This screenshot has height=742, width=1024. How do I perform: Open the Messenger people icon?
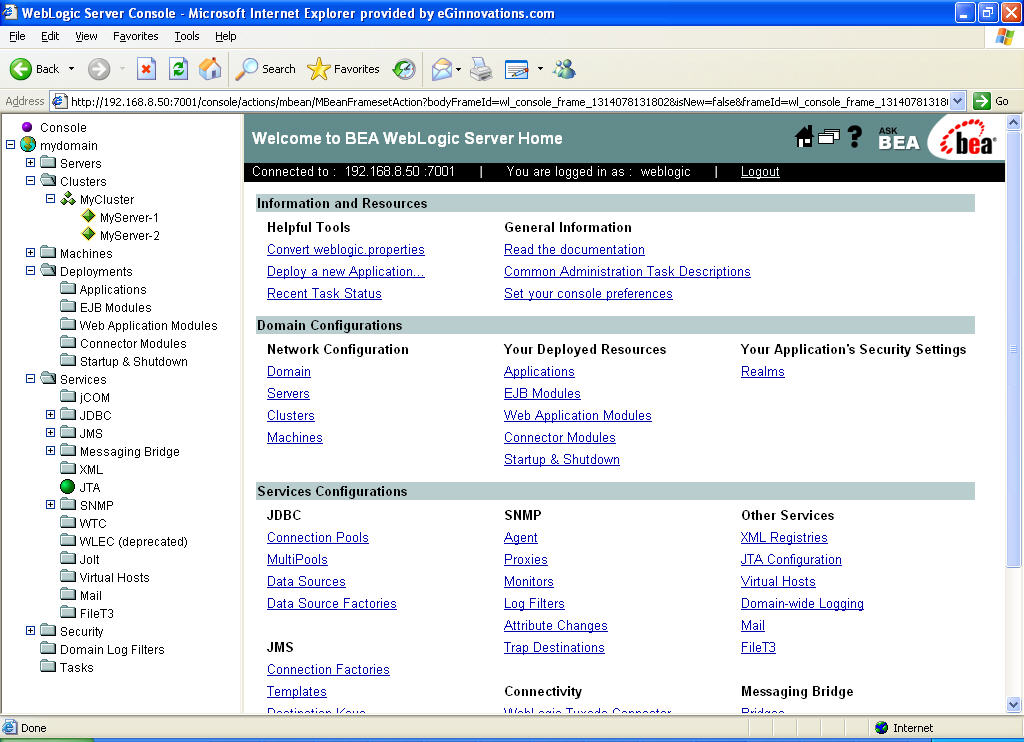point(564,69)
